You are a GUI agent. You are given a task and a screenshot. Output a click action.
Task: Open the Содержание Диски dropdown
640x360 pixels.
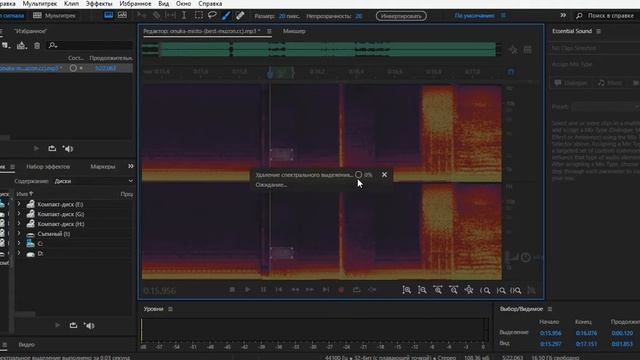(x=93, y=181)
